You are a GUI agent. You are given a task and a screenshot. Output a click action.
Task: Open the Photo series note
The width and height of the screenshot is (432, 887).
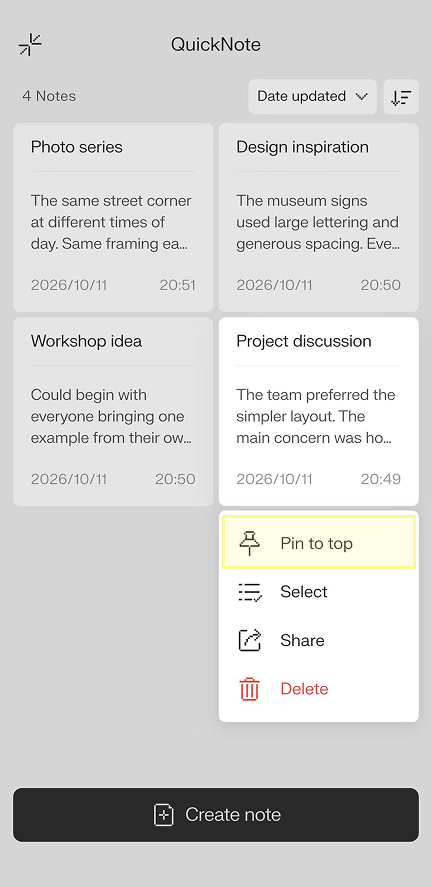[113, 217]
